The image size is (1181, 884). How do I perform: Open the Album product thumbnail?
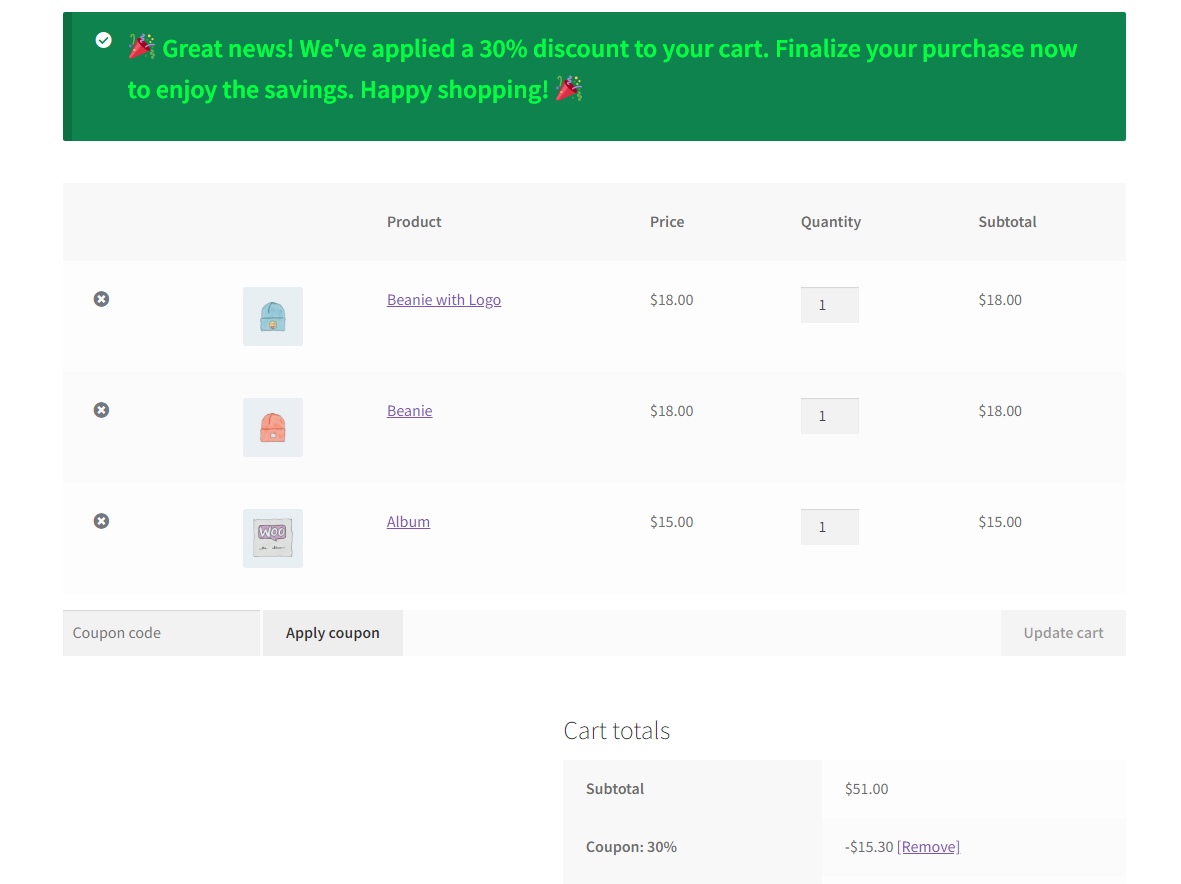click(x=273, y=538)
